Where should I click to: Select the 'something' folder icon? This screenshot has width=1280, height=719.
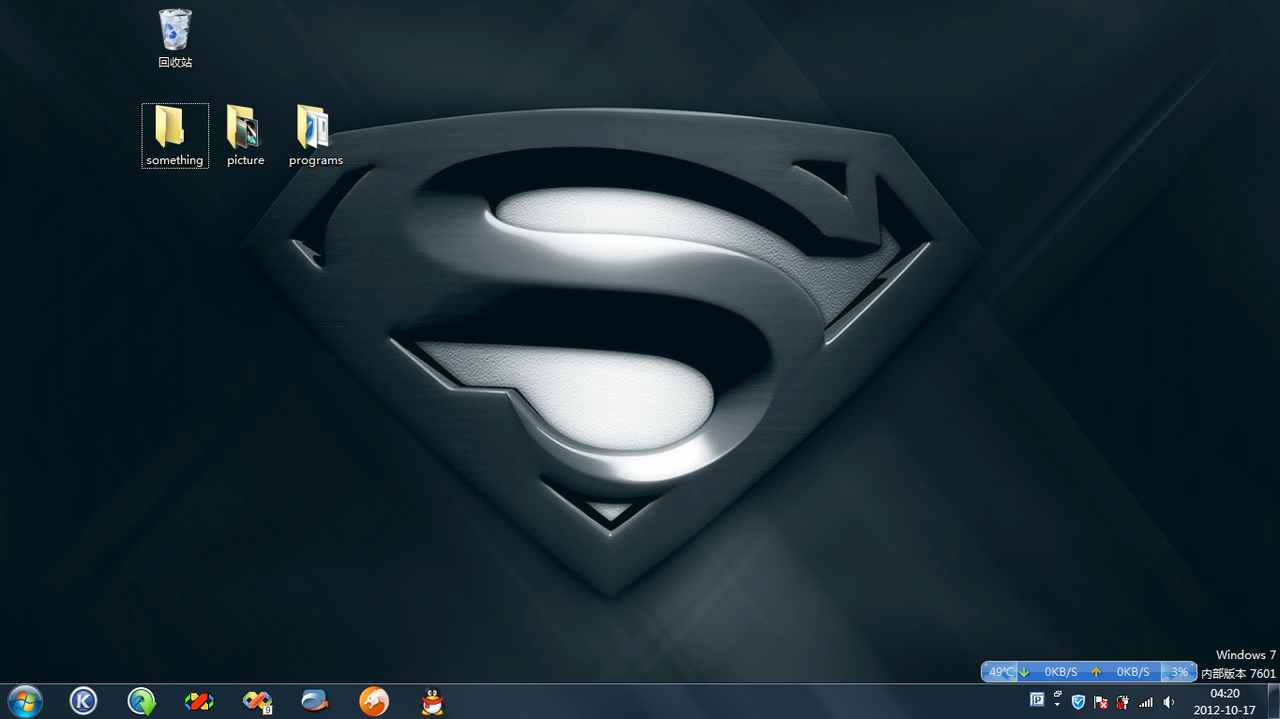coord(175,135)
